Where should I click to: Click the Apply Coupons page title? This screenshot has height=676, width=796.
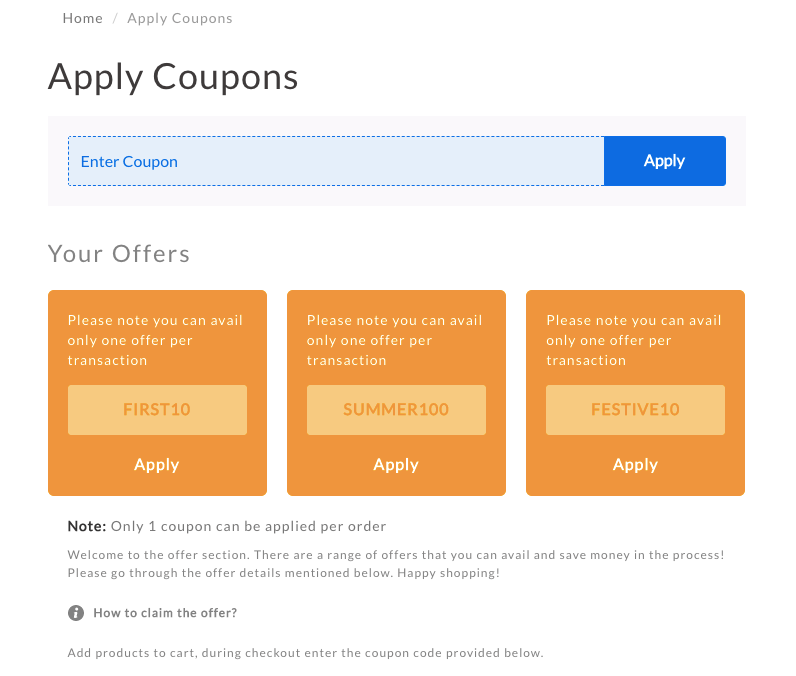(173, 77)
